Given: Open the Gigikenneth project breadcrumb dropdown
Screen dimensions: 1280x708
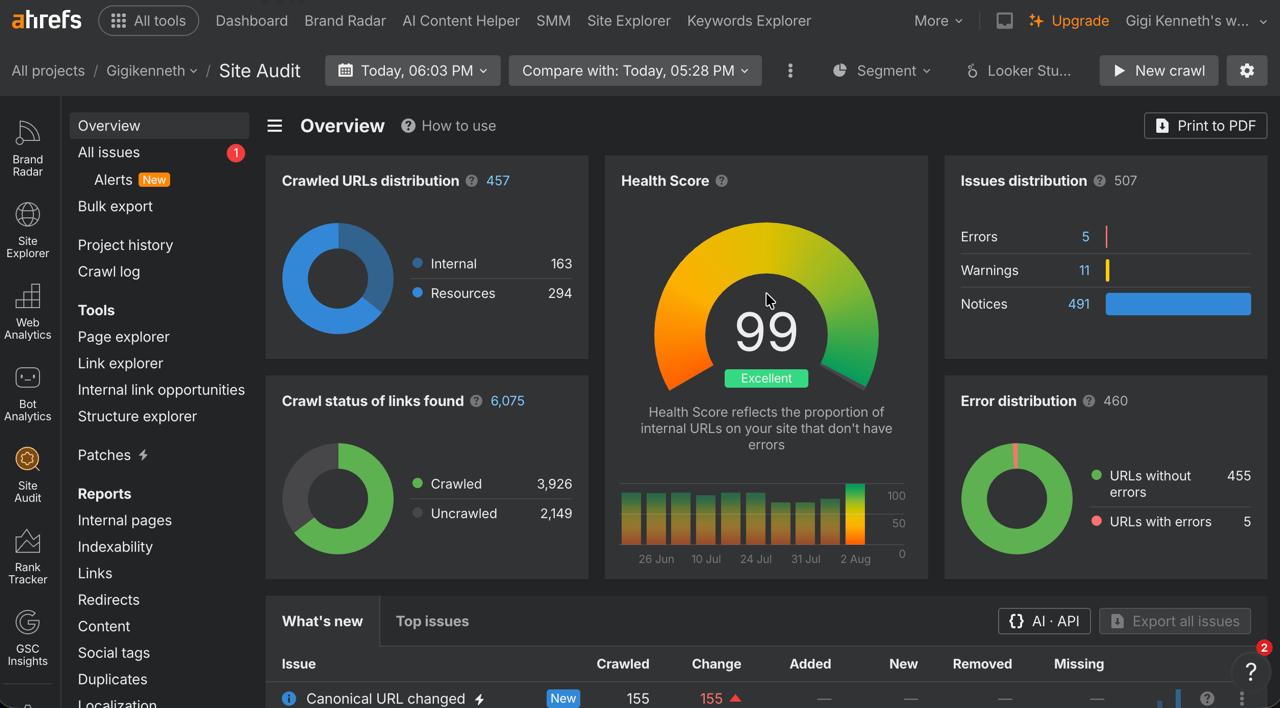Looking at the screenshot, I should [x=152, y=71].
